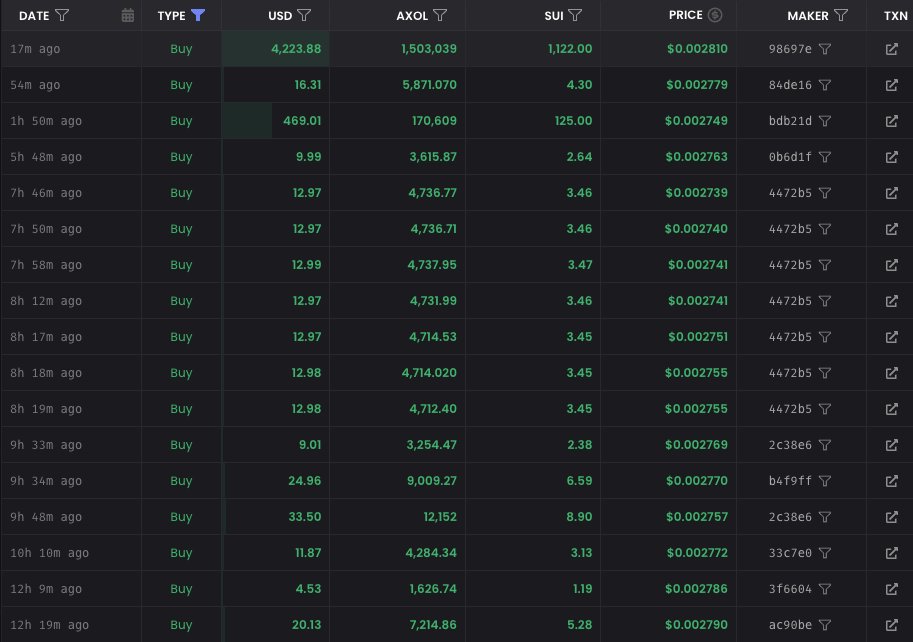Click the AXOL column header

pyautogui.click(x=412, y=16)
